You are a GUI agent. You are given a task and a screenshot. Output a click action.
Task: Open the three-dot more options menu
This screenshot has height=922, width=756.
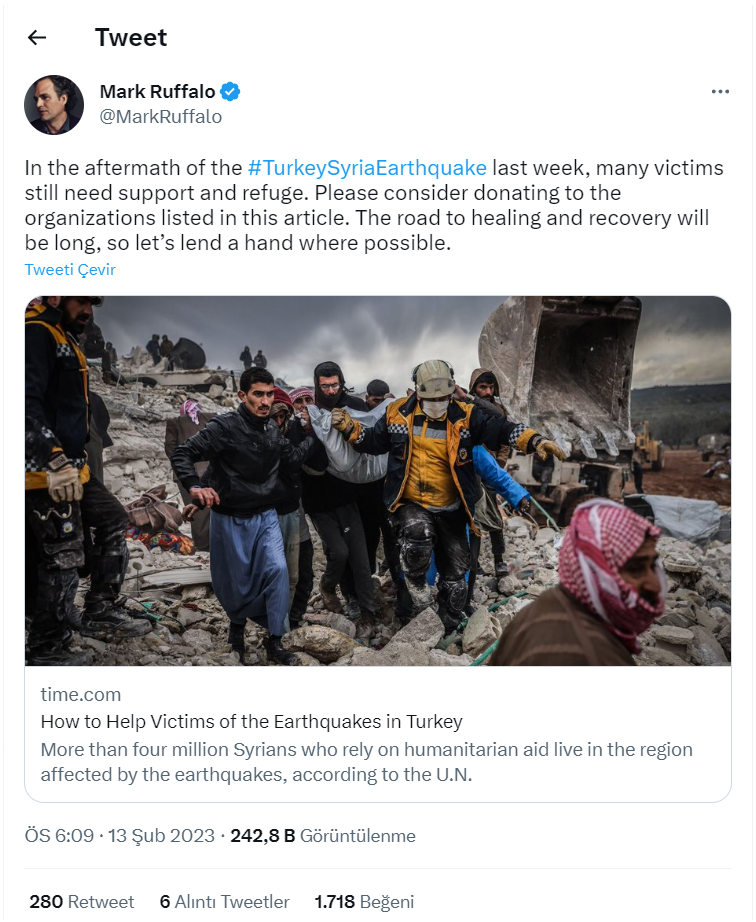point(720,92)
